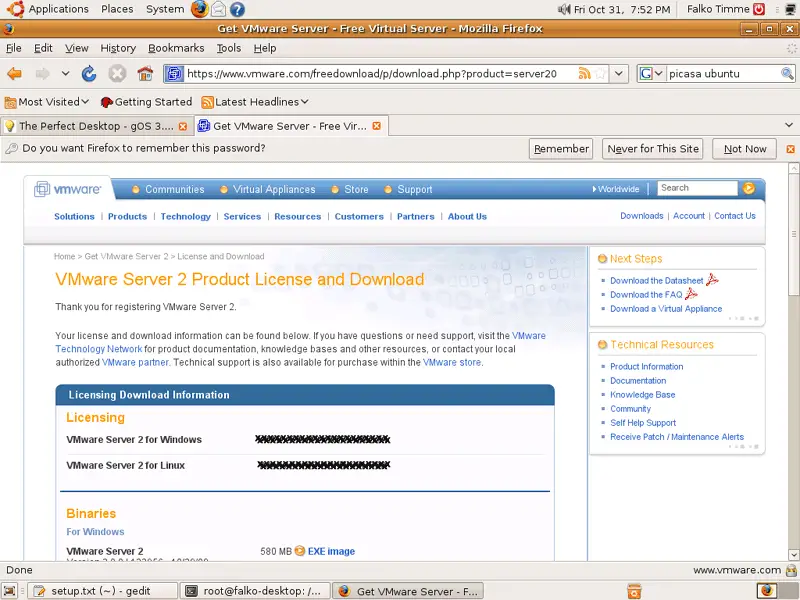Go to the Home page icon
The width and height of the screenshot is (800, 600).
145,74
